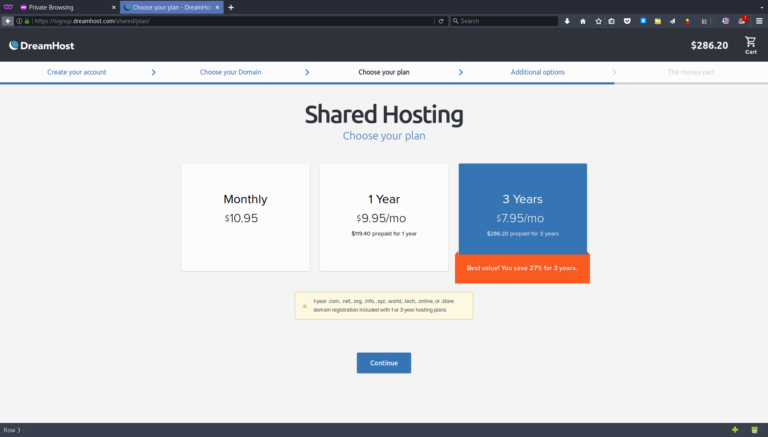
Task: Select the Choose your plan step
Action: [x=384, y=72]
